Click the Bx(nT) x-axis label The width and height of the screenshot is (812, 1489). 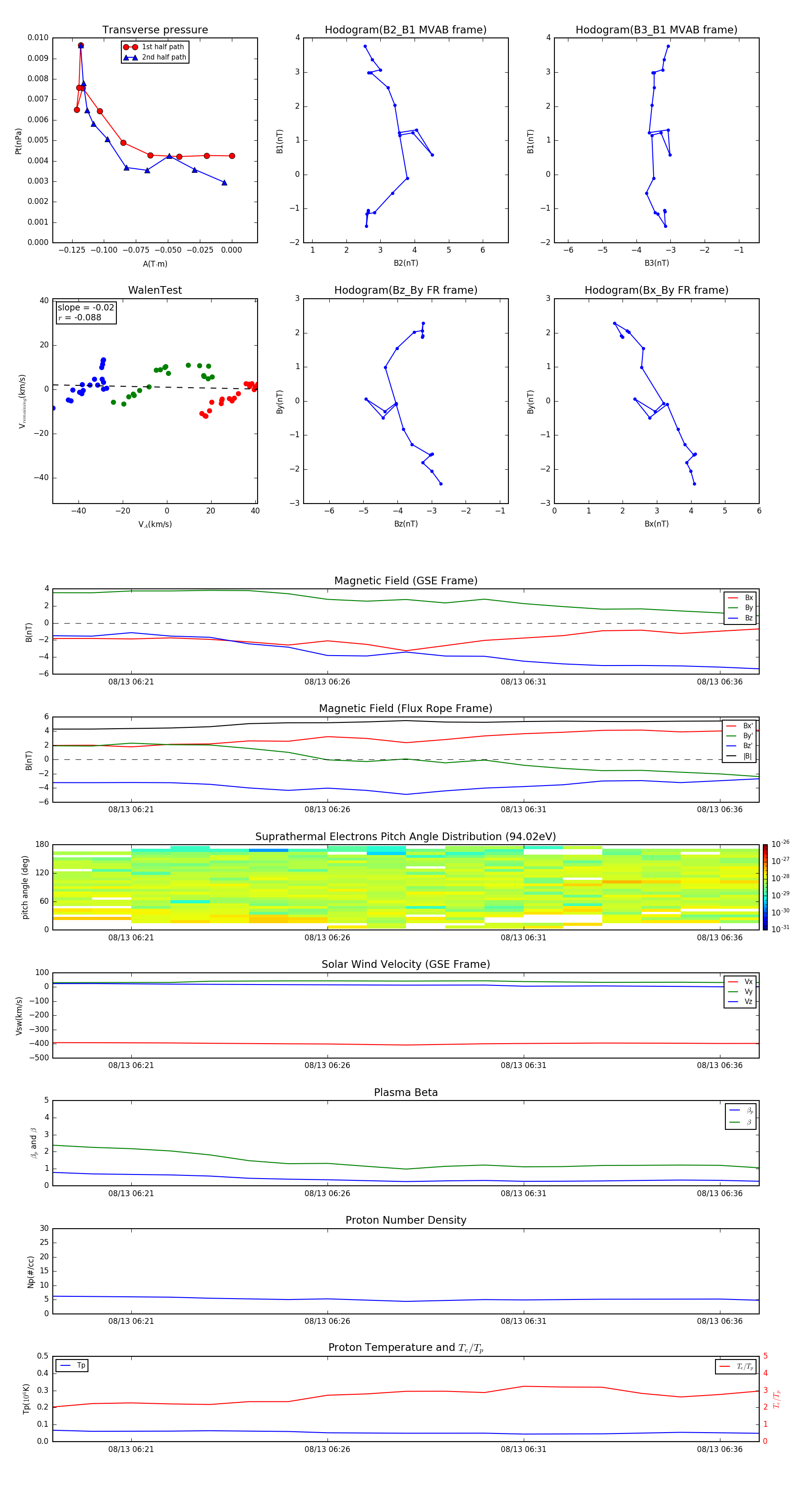pyautogui.click(x=656, y=524)
